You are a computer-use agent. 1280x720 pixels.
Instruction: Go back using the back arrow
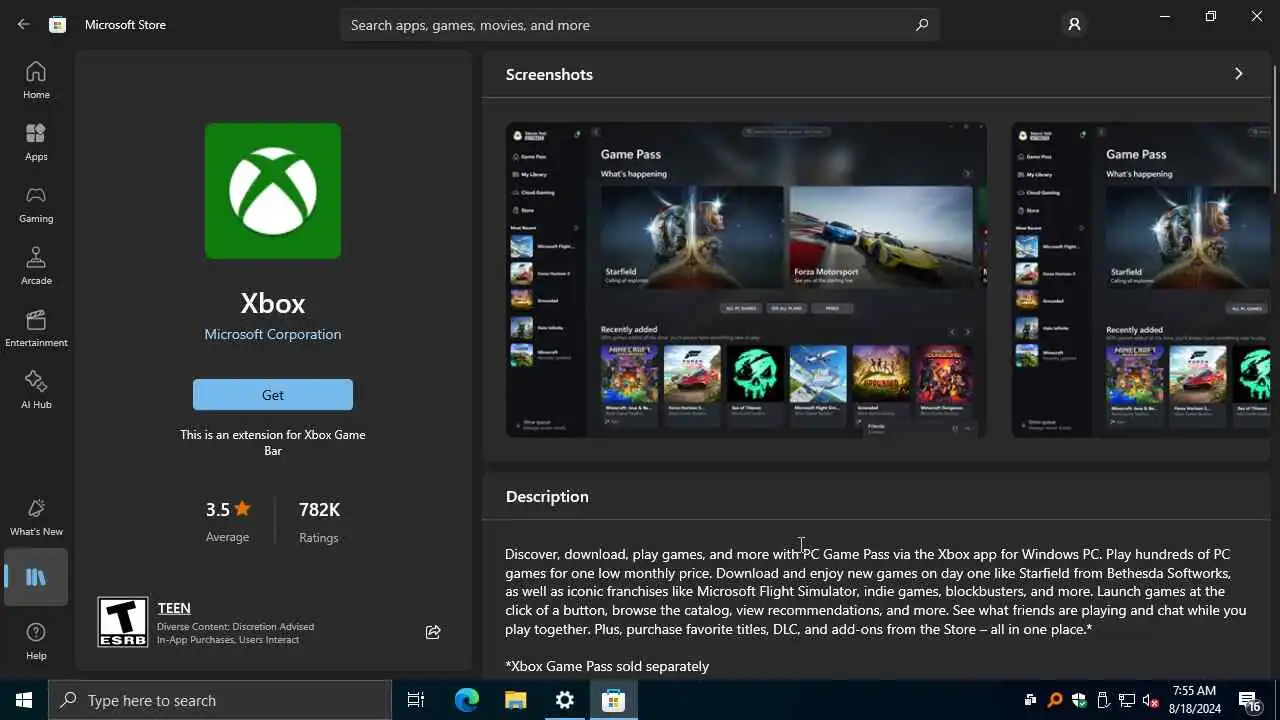24,24
